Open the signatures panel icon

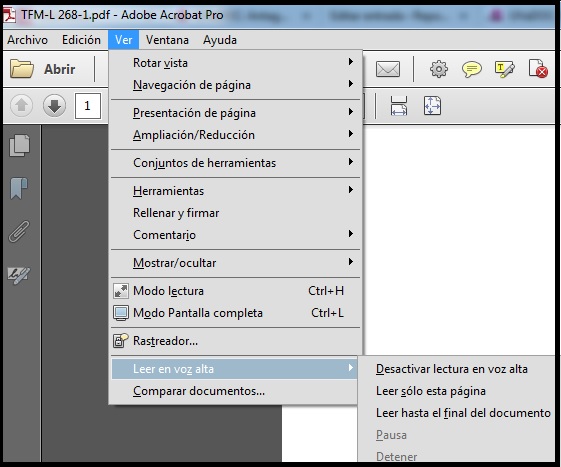(19, 275)
